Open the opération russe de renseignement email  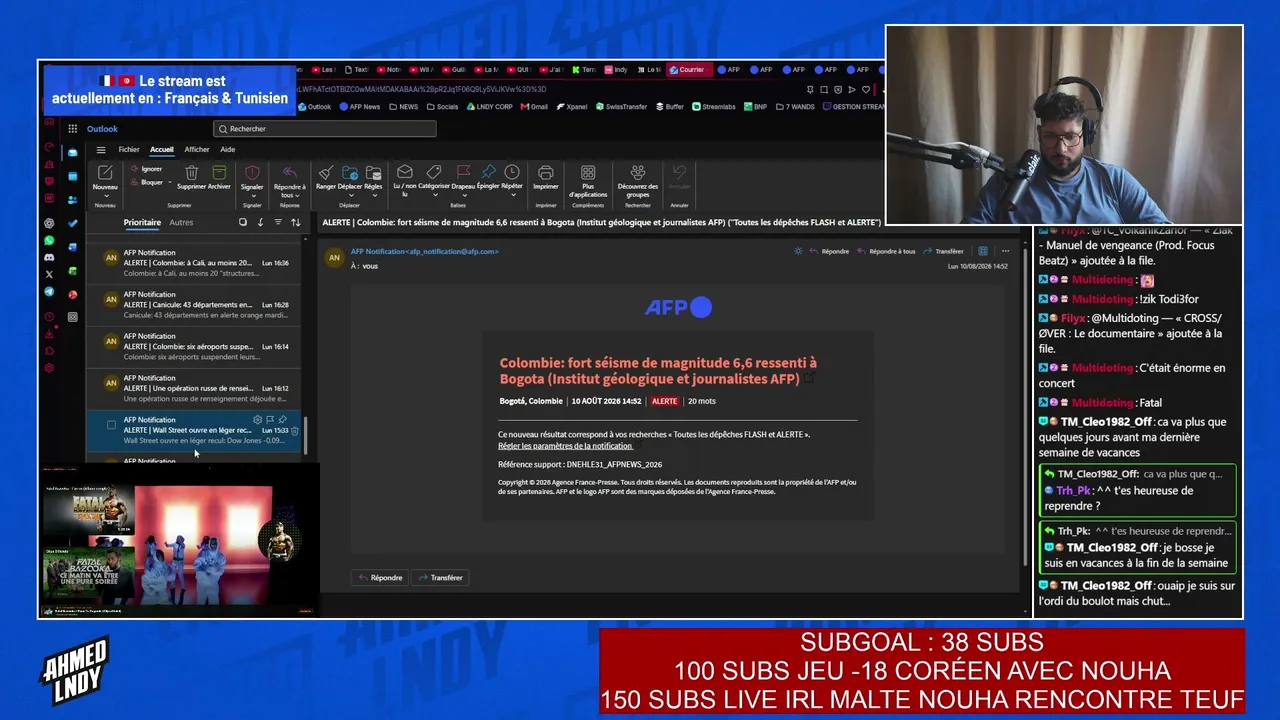pos(195,389)
